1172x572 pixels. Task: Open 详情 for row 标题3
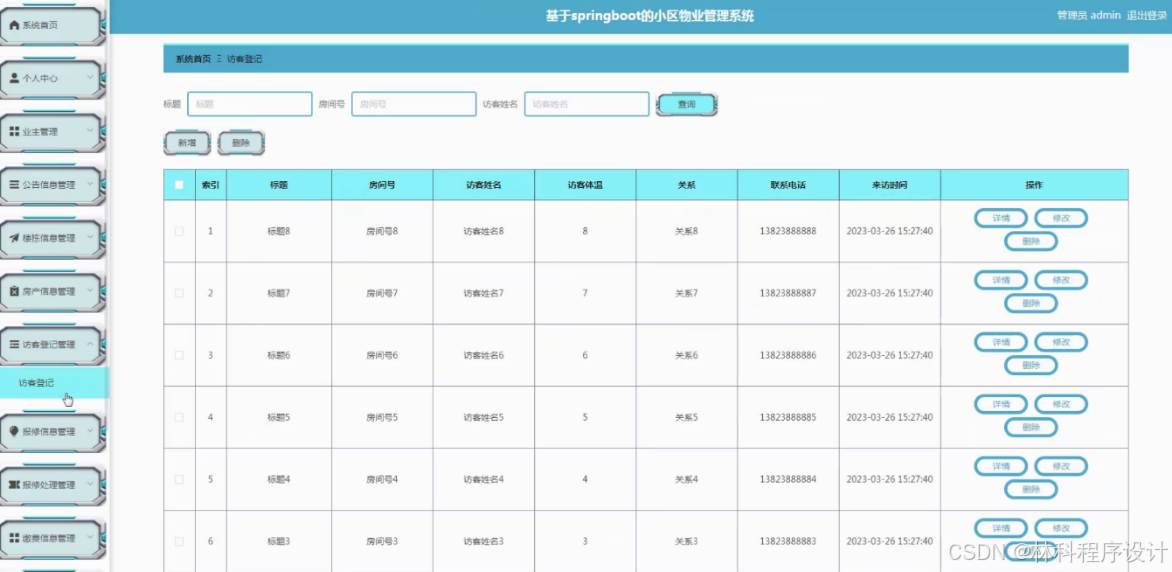coord(1001,528)
